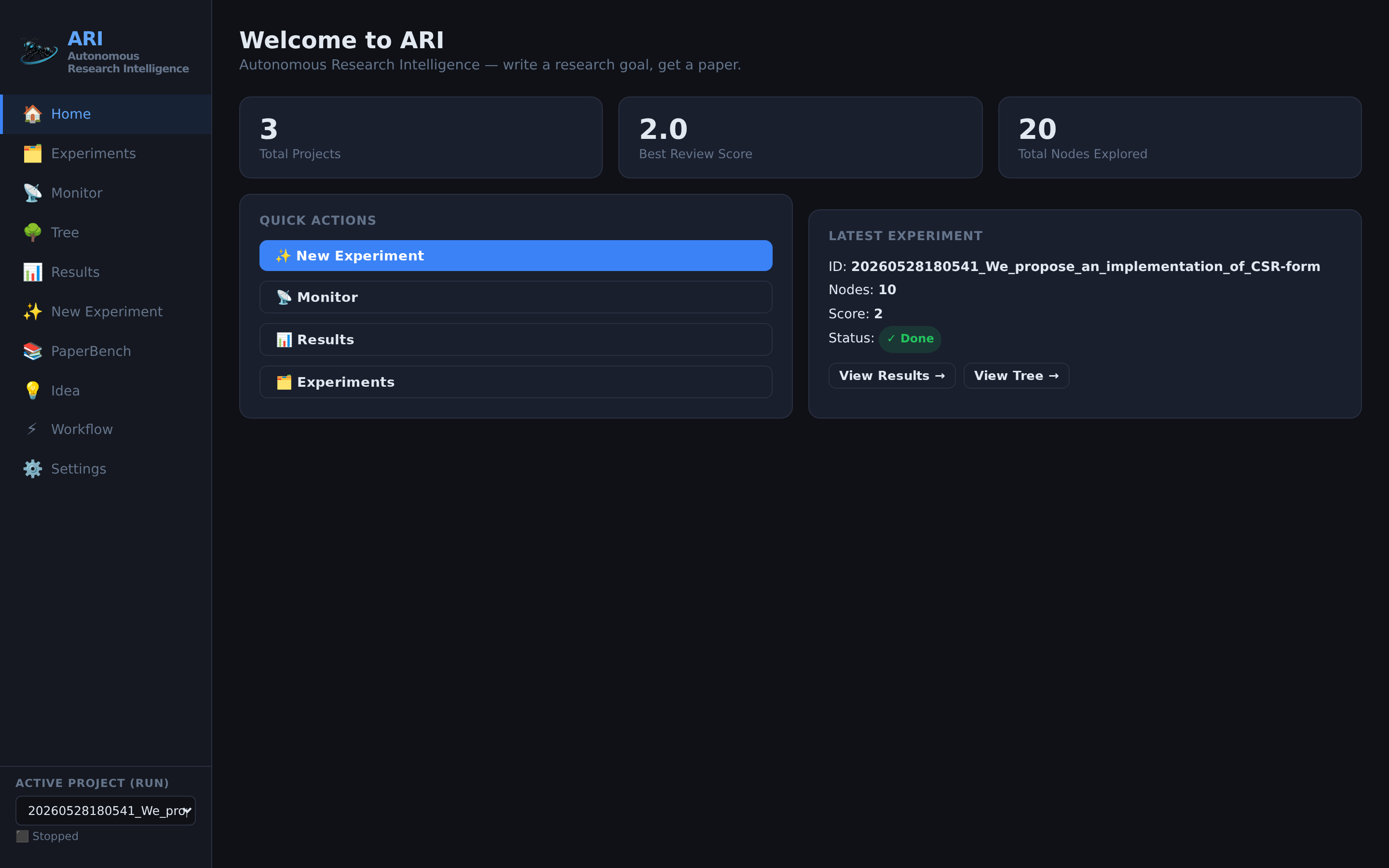Select New Experiment in the sidebar
1389x868 pixels.
click(x=106, y=312)
